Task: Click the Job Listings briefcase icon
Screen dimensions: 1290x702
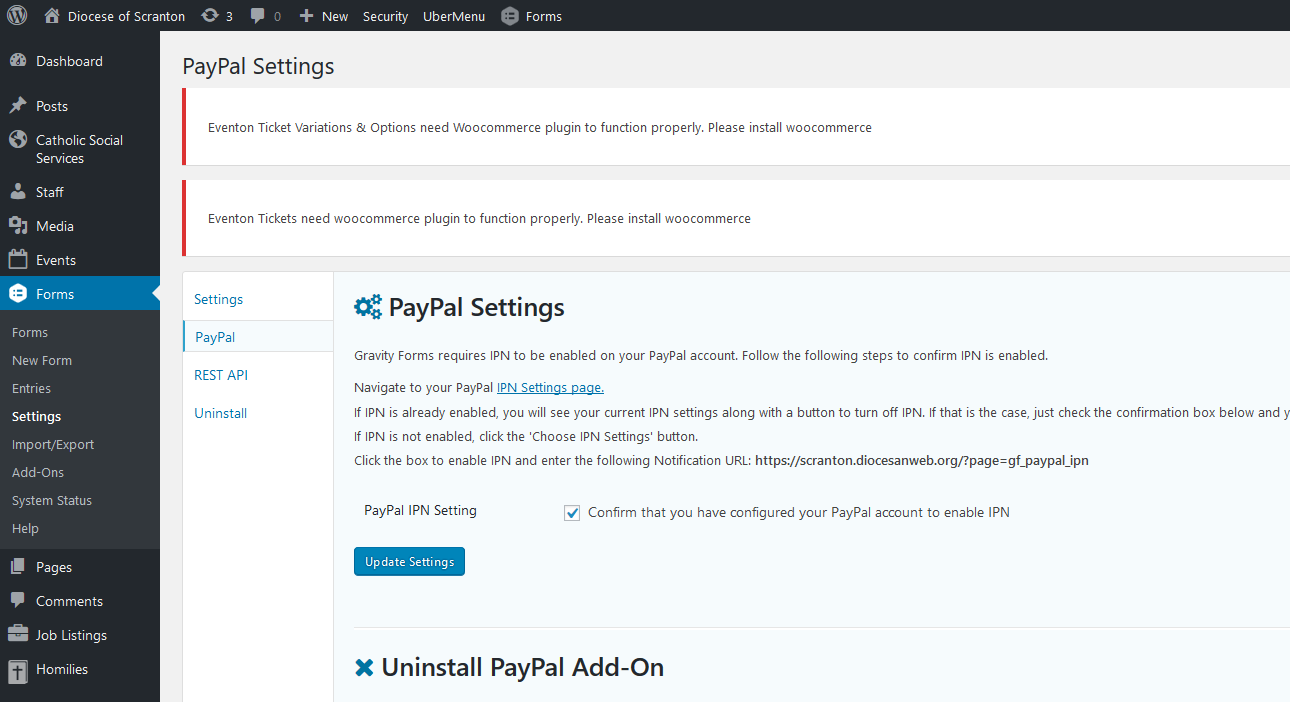Action: (18, 635)
